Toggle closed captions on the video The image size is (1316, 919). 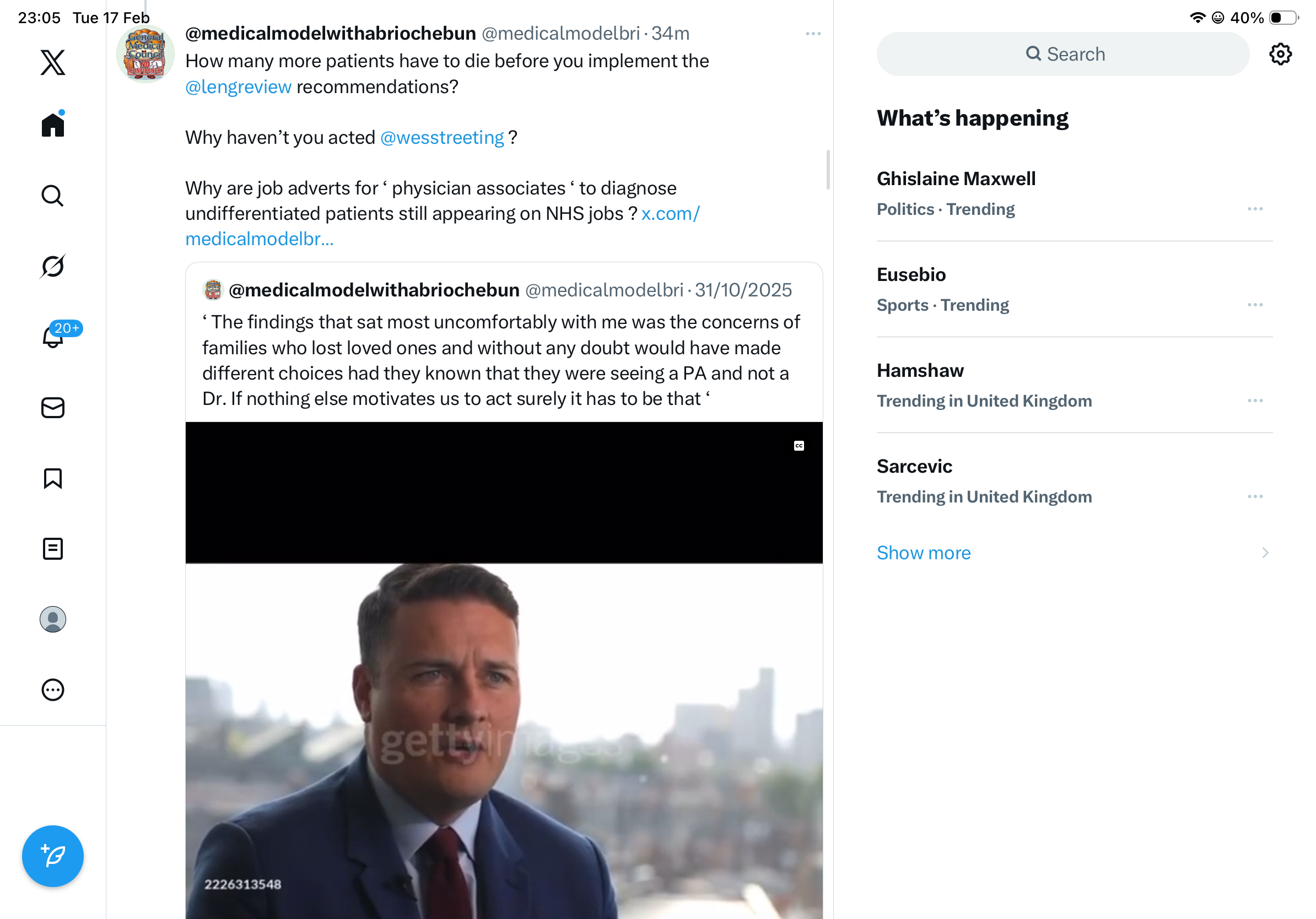click(x=799, y=446)
